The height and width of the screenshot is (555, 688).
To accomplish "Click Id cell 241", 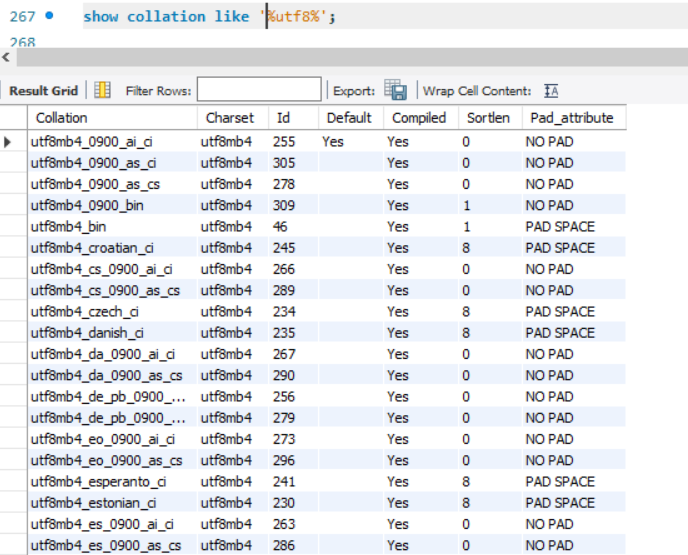I will (x=294, y=482).
